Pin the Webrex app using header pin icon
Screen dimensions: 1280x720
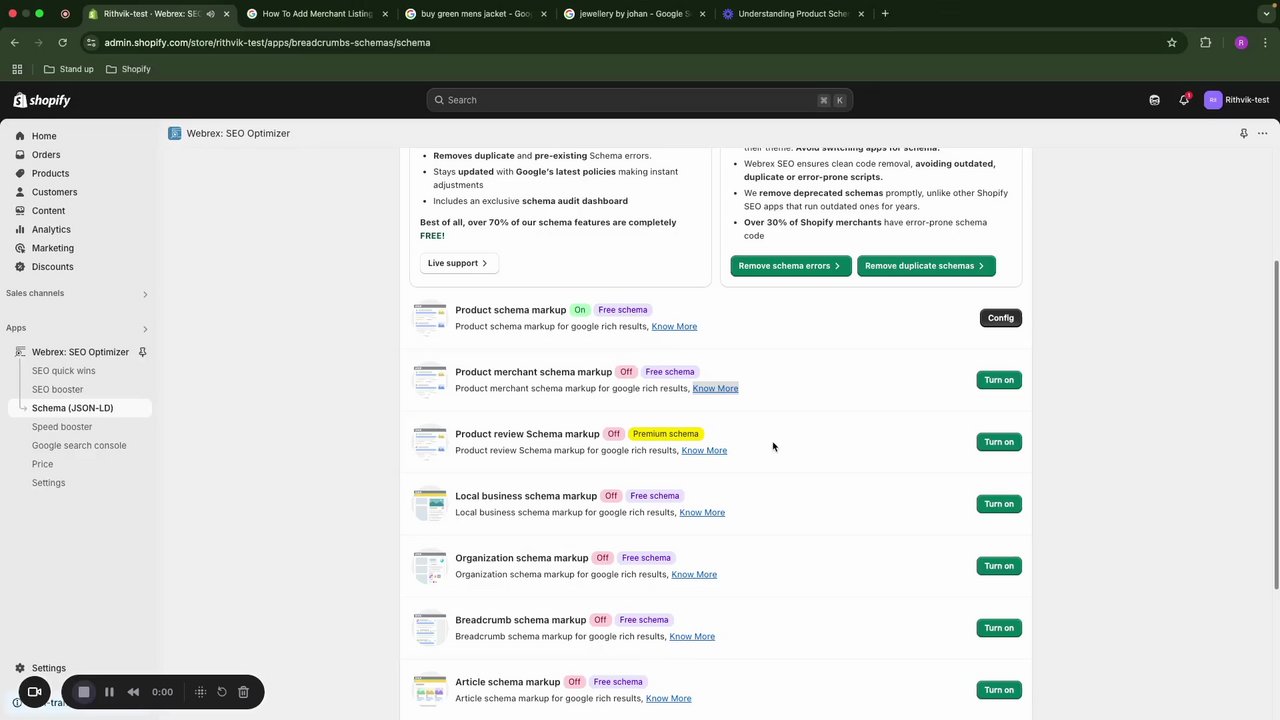point(1243,133)
